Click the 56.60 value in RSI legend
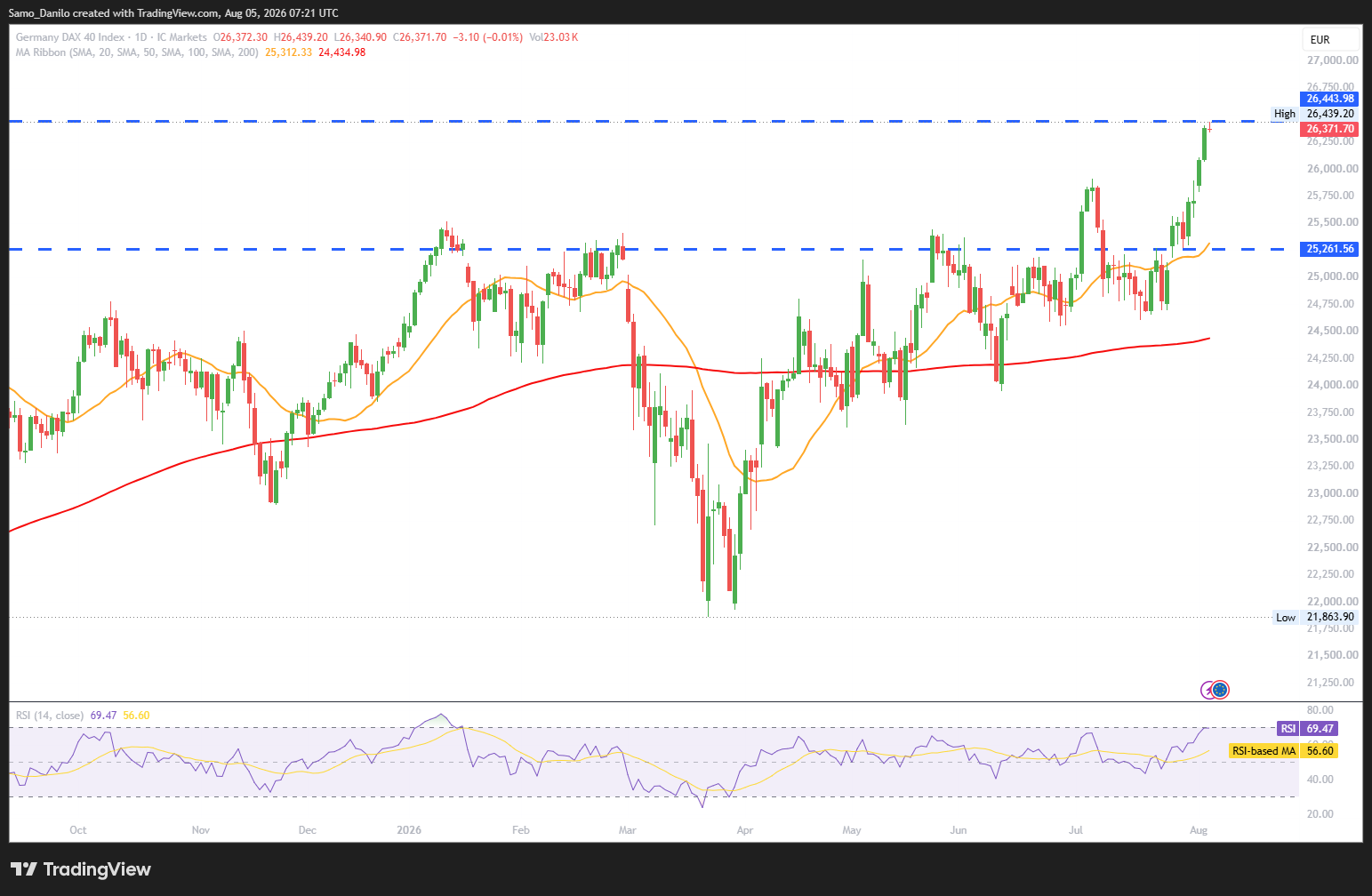The height and width of the screenshot is (896, 1372). [x=136, y=716]
